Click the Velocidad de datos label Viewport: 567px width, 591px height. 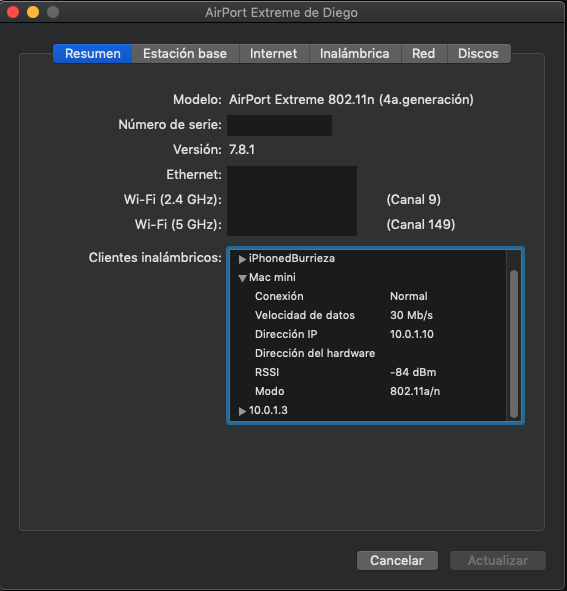[x=305, y=315]
